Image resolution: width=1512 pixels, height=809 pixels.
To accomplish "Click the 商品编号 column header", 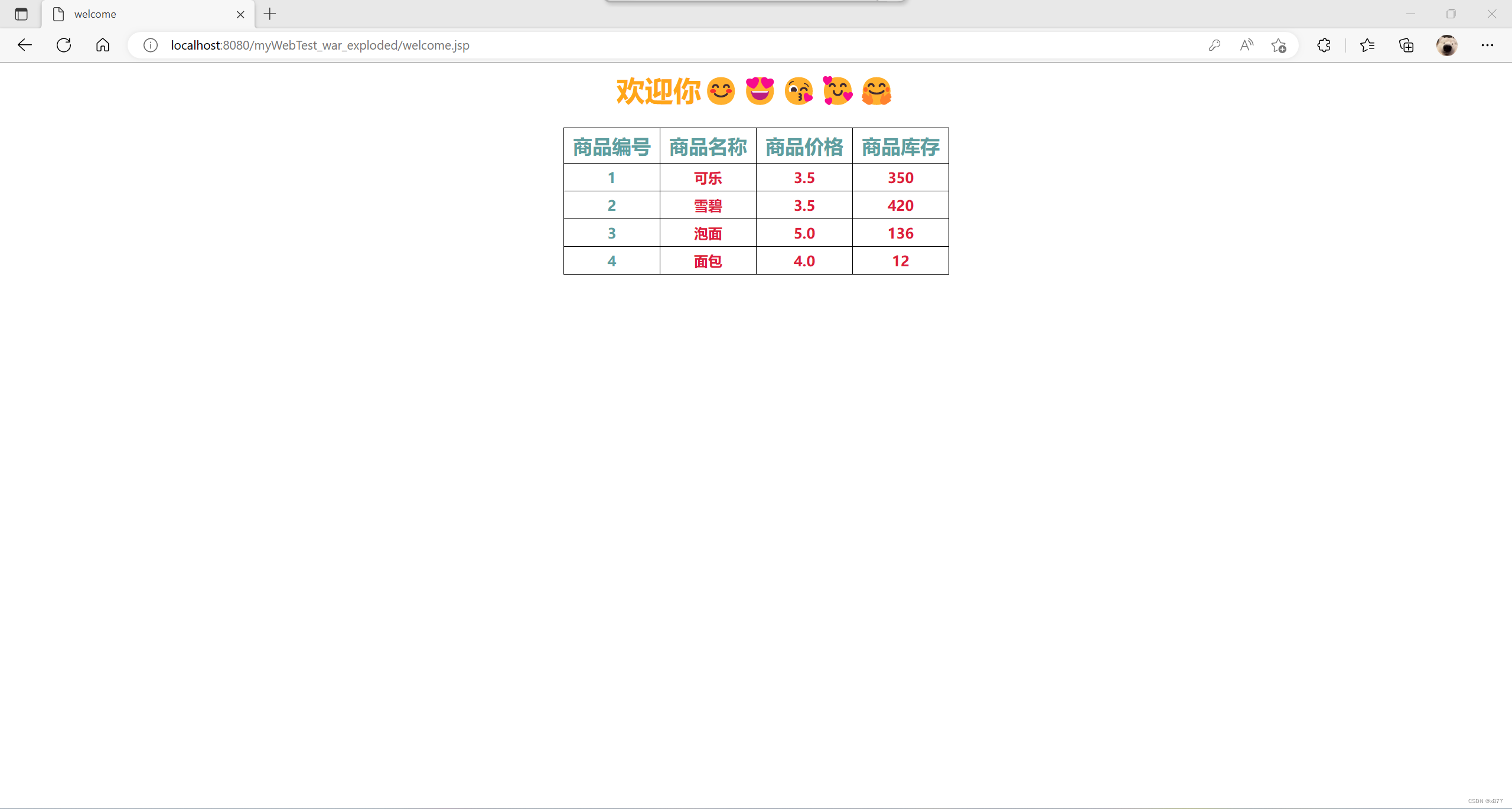I will click(x=612, y=146).
